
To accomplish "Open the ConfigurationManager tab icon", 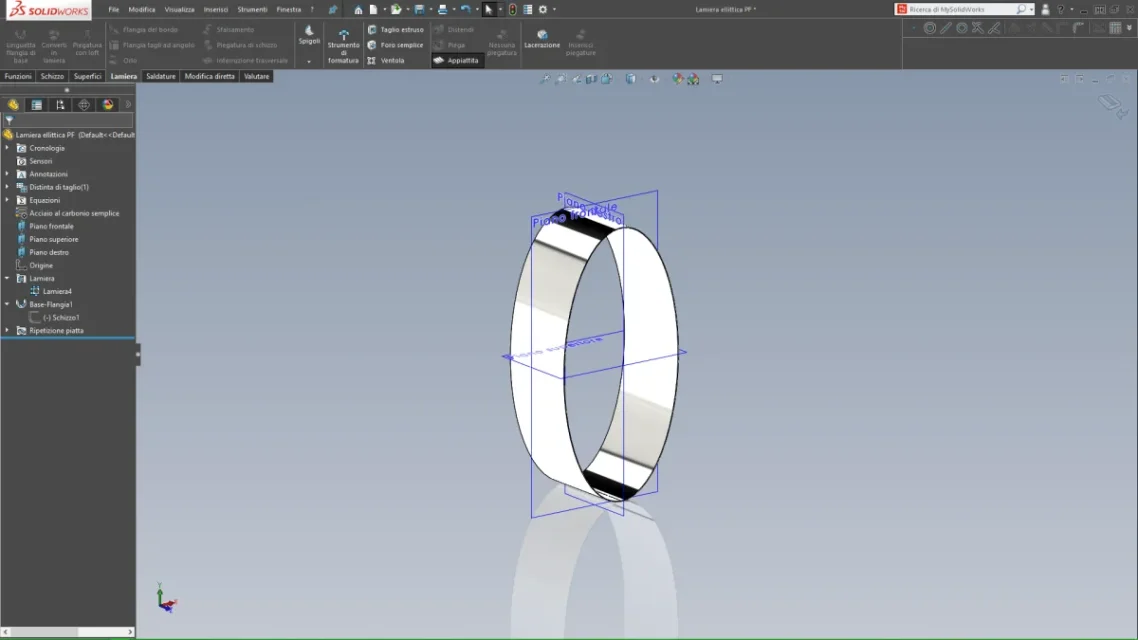I will click(x=60, y=104).
